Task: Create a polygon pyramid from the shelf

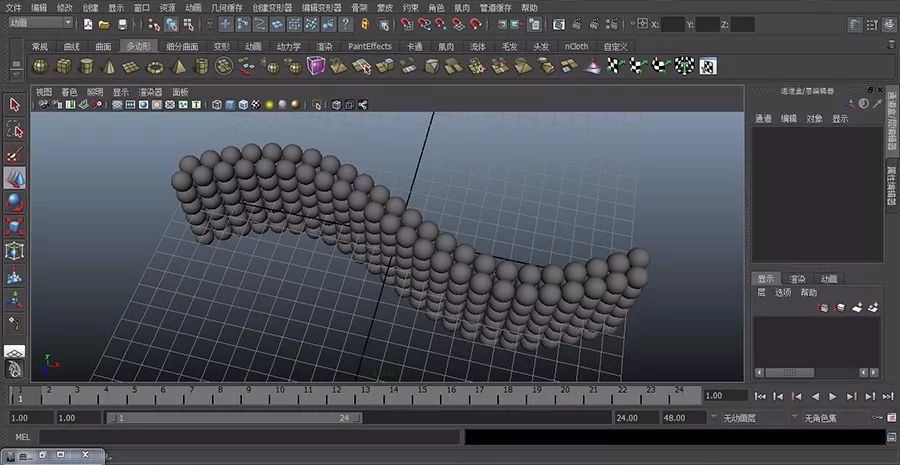Action: pyautogui.click(x=179, y=67)
